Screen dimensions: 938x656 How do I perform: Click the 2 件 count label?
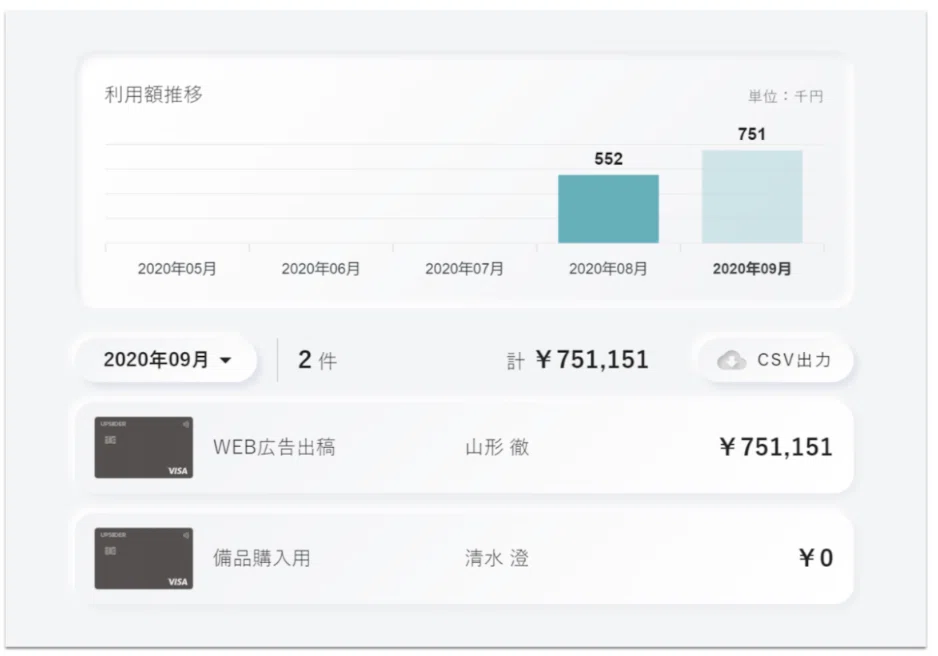(x=318, y=360)
